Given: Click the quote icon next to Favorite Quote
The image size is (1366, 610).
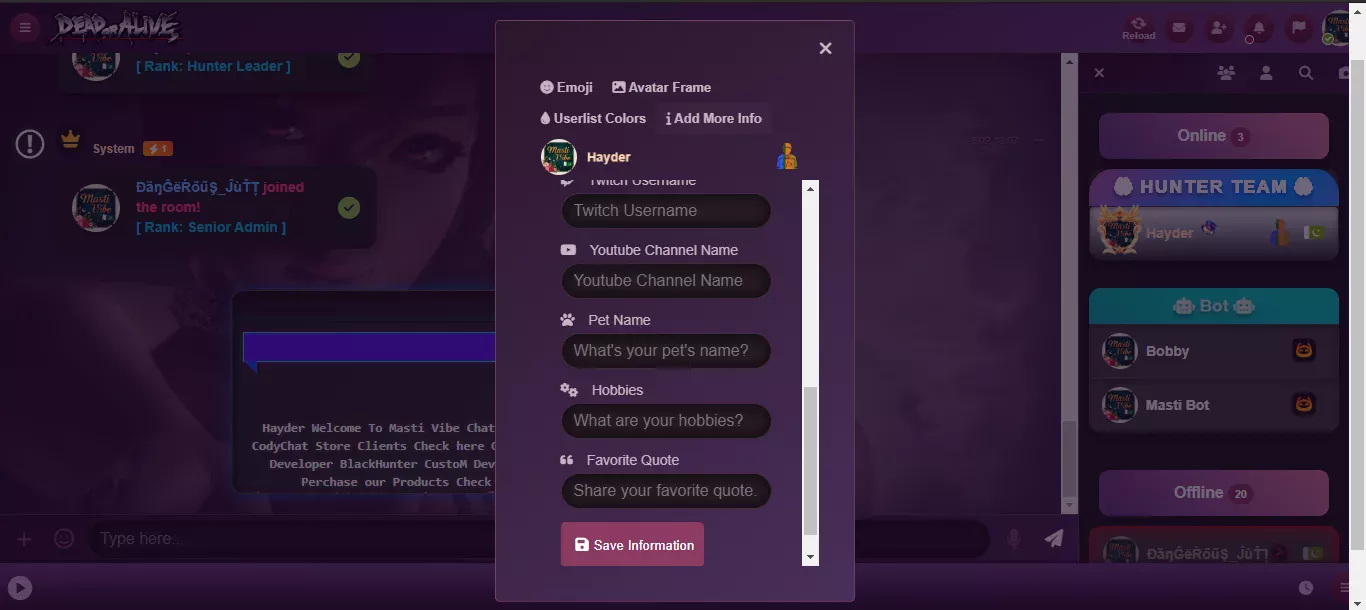Looking at the screenshot, I should point(567,460).
